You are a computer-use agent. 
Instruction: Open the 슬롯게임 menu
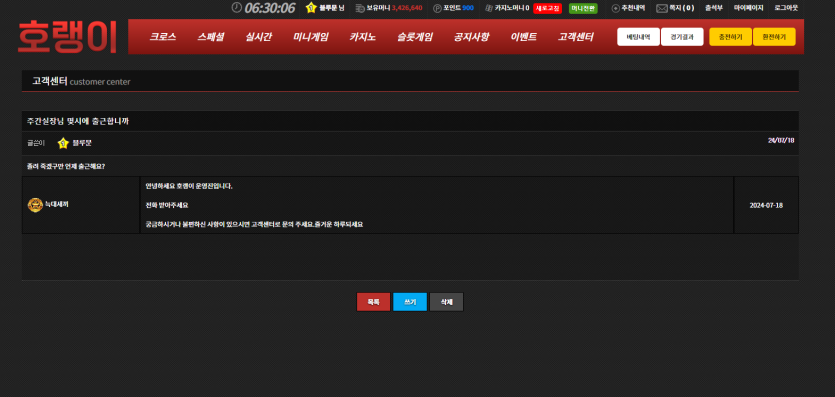click(x=415, y=37)
